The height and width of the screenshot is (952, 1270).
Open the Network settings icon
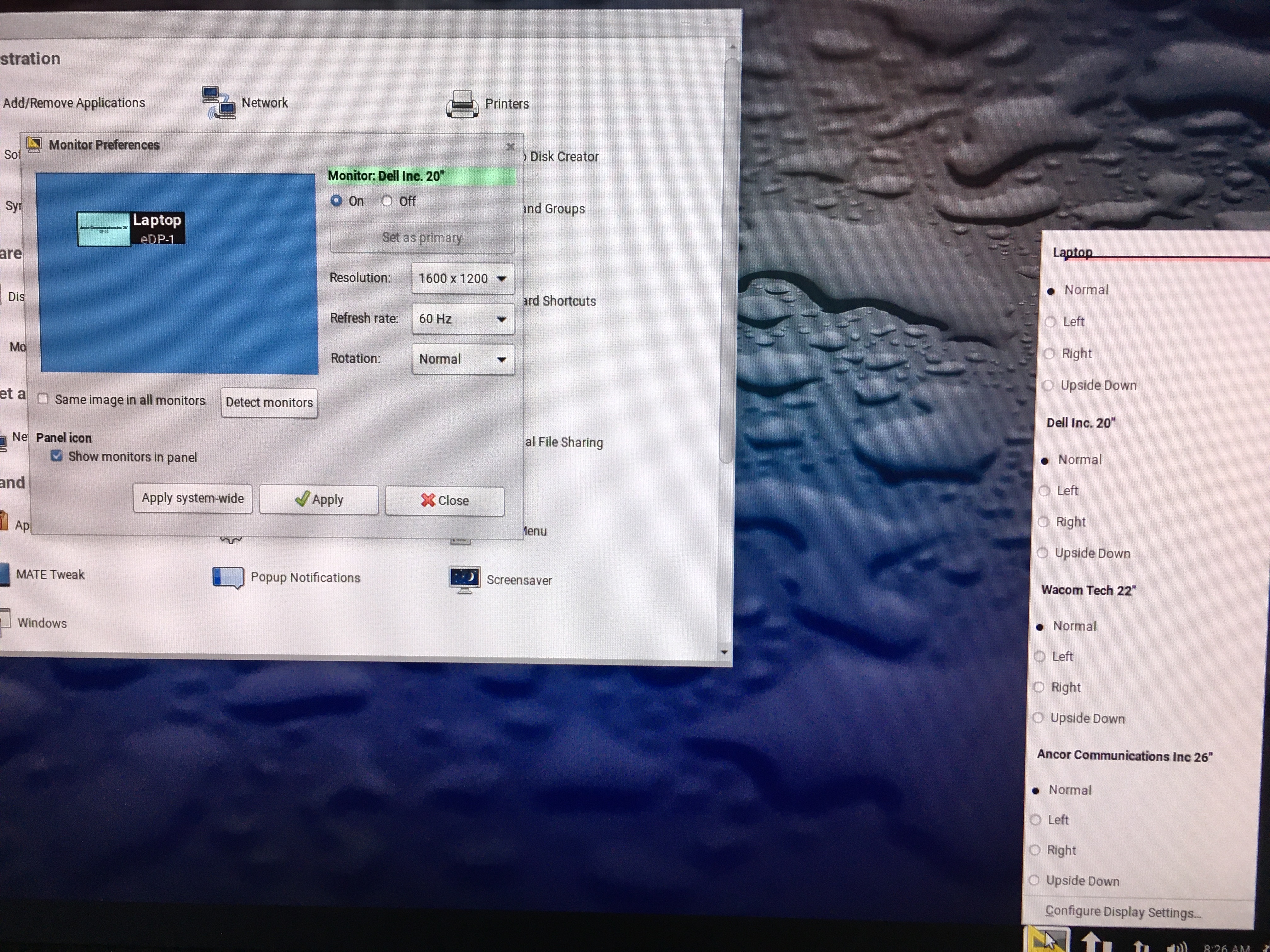pyautogui.click(x=219, y=103)
